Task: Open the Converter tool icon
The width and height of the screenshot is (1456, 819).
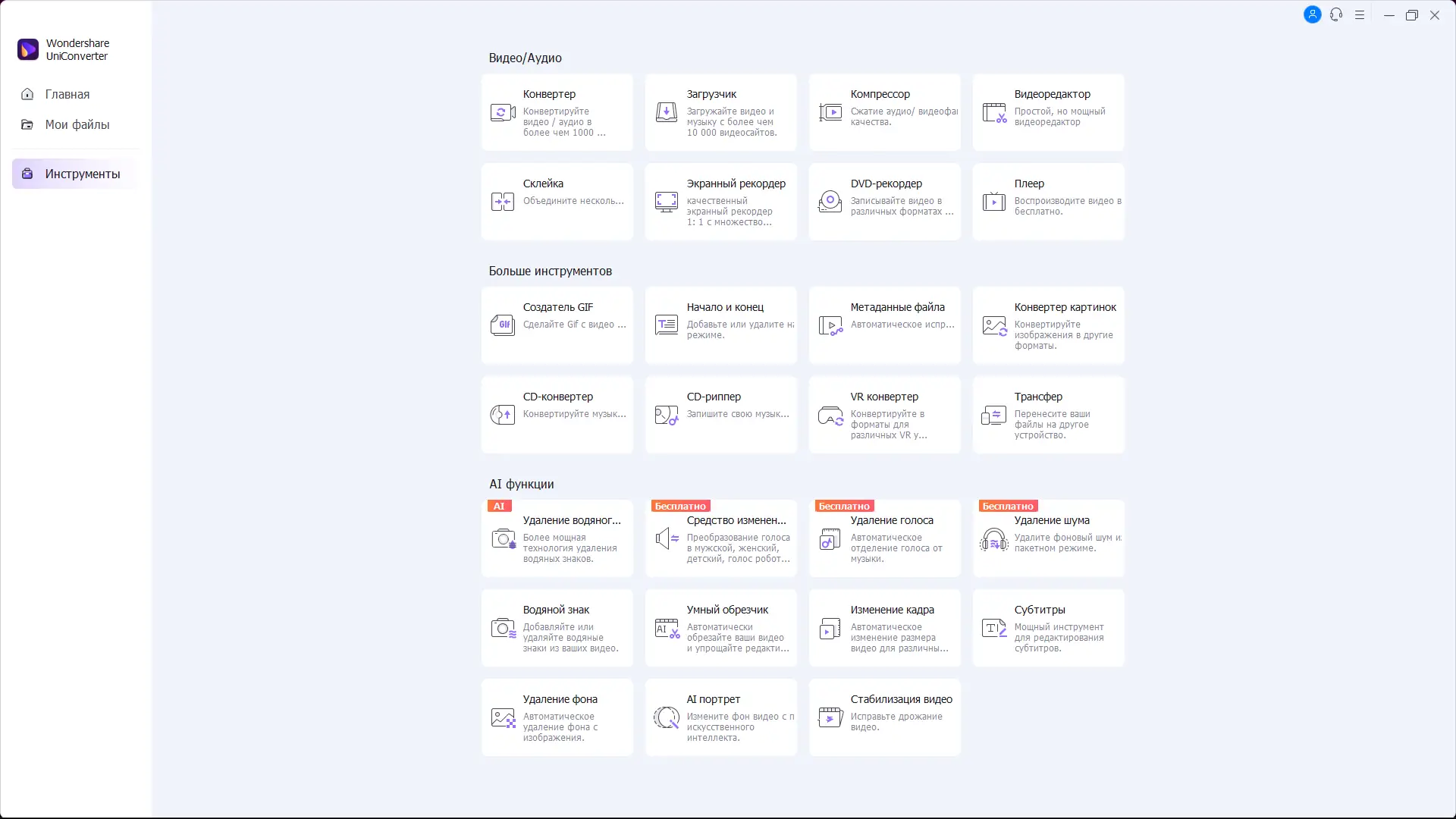Action: coord(503,113)
